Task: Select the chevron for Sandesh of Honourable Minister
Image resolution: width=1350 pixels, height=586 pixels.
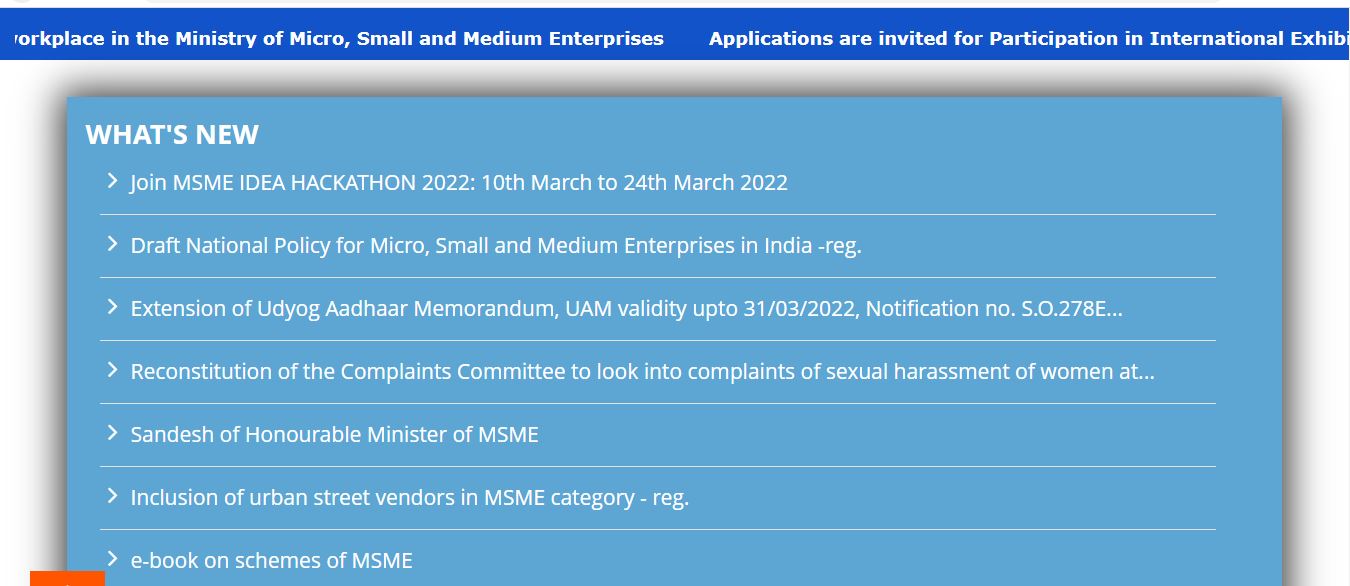Action: coord(112,434)
